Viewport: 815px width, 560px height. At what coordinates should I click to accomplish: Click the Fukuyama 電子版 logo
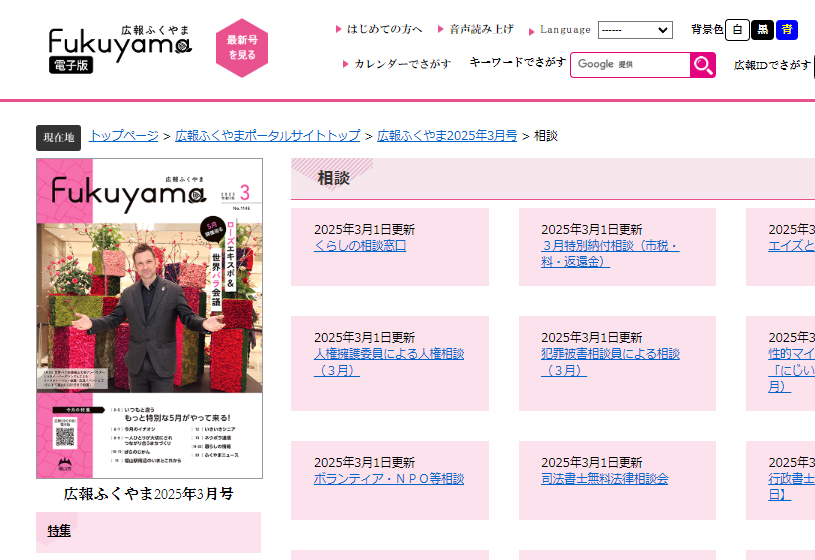120,49
